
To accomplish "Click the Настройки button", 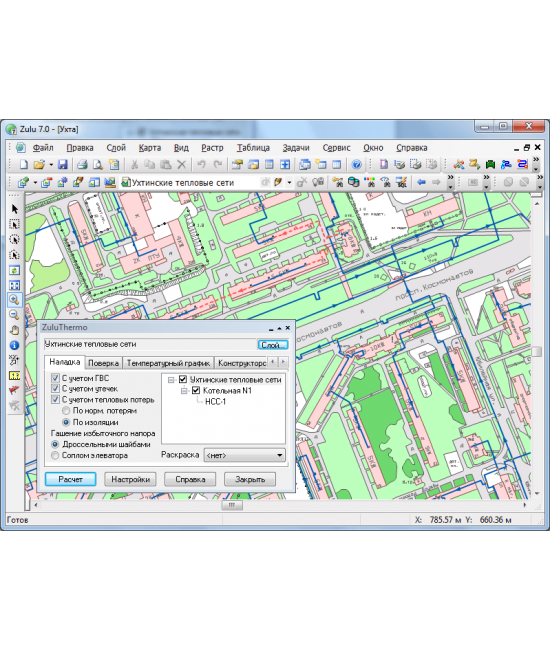I will pyautogui.click(x=130, y=479).
